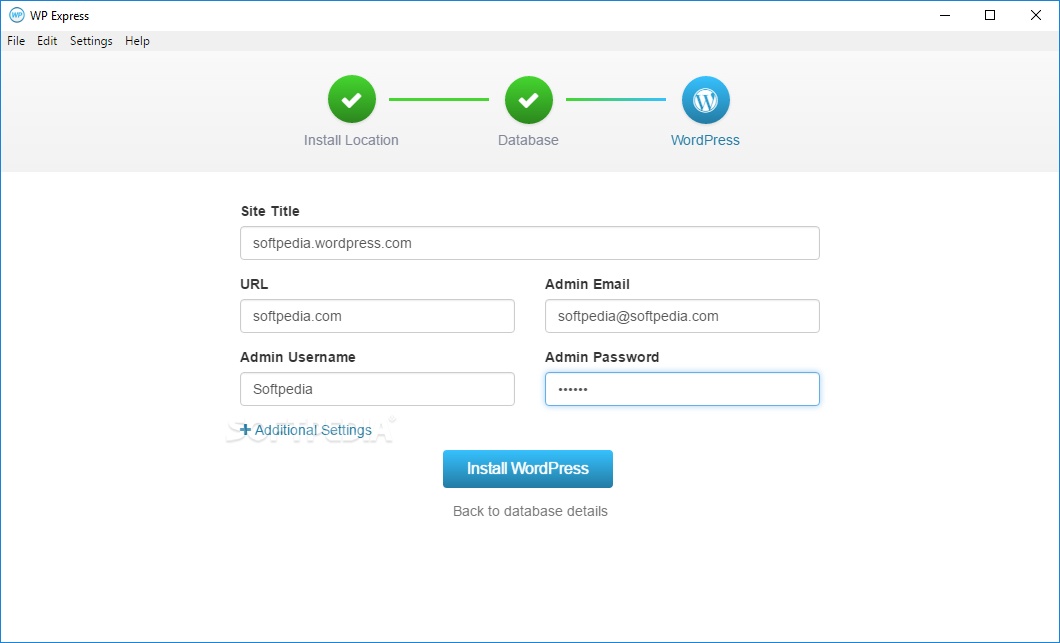
Task: Click the Admin Username field
Action: [x=377, y=389]
